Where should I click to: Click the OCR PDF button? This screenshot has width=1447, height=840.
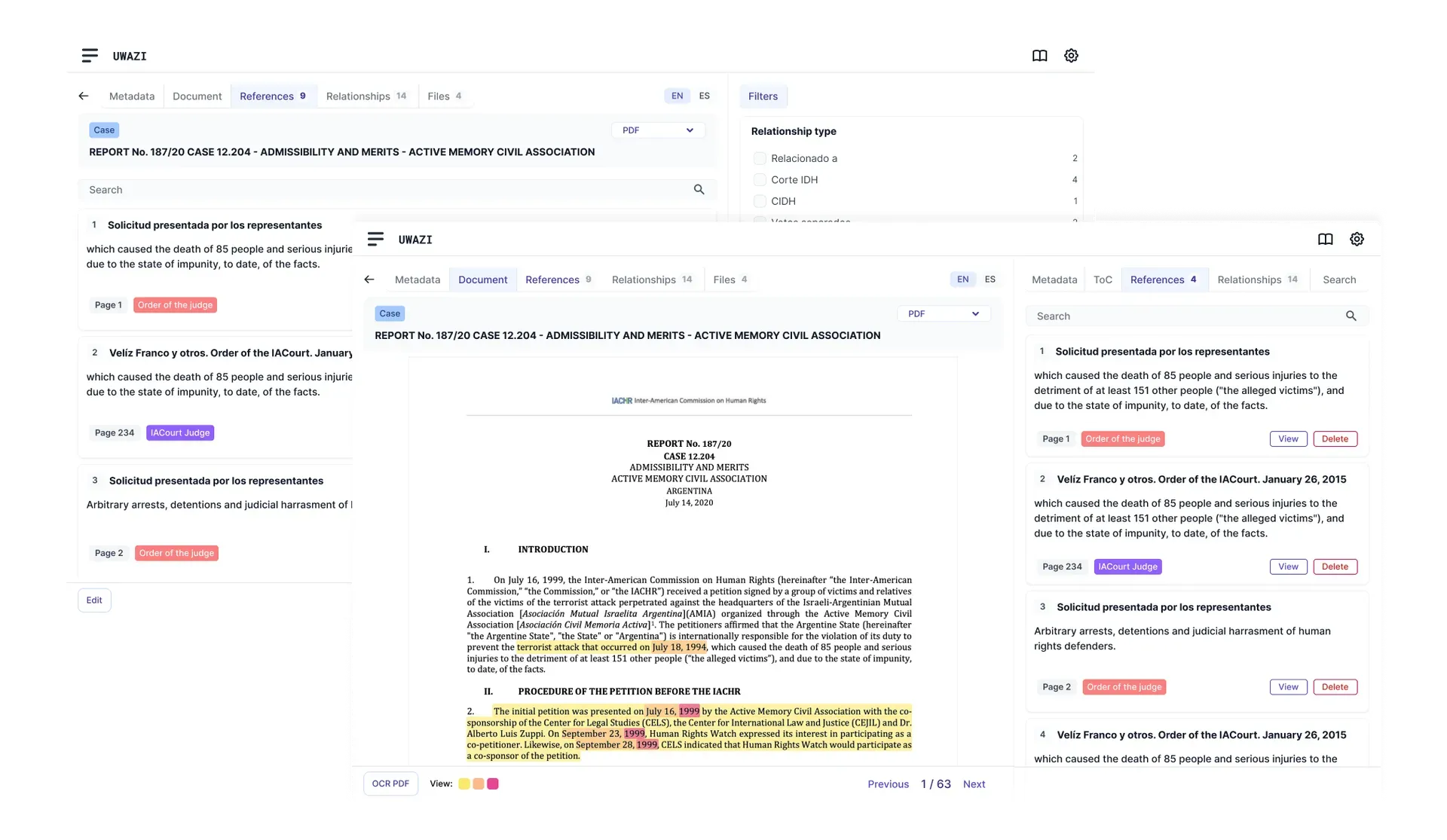pos(390,783)
